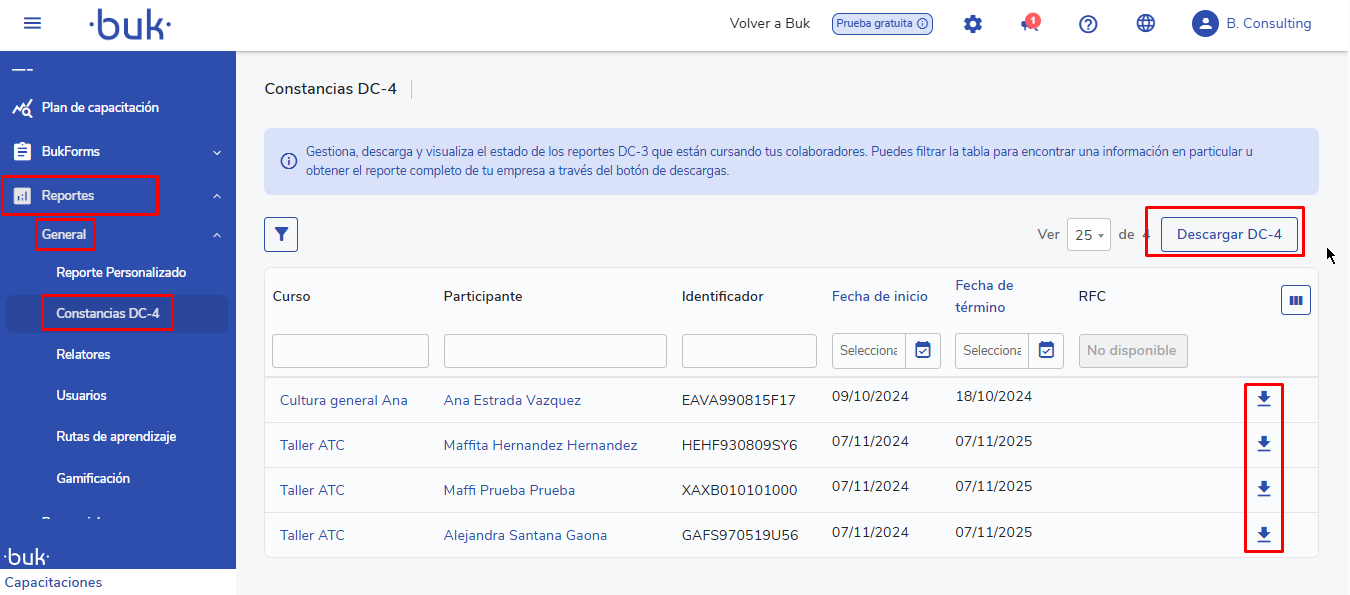The image size is (1350, 595).
Task: Open the language globe icon
Action: [x=1146, y=24]
